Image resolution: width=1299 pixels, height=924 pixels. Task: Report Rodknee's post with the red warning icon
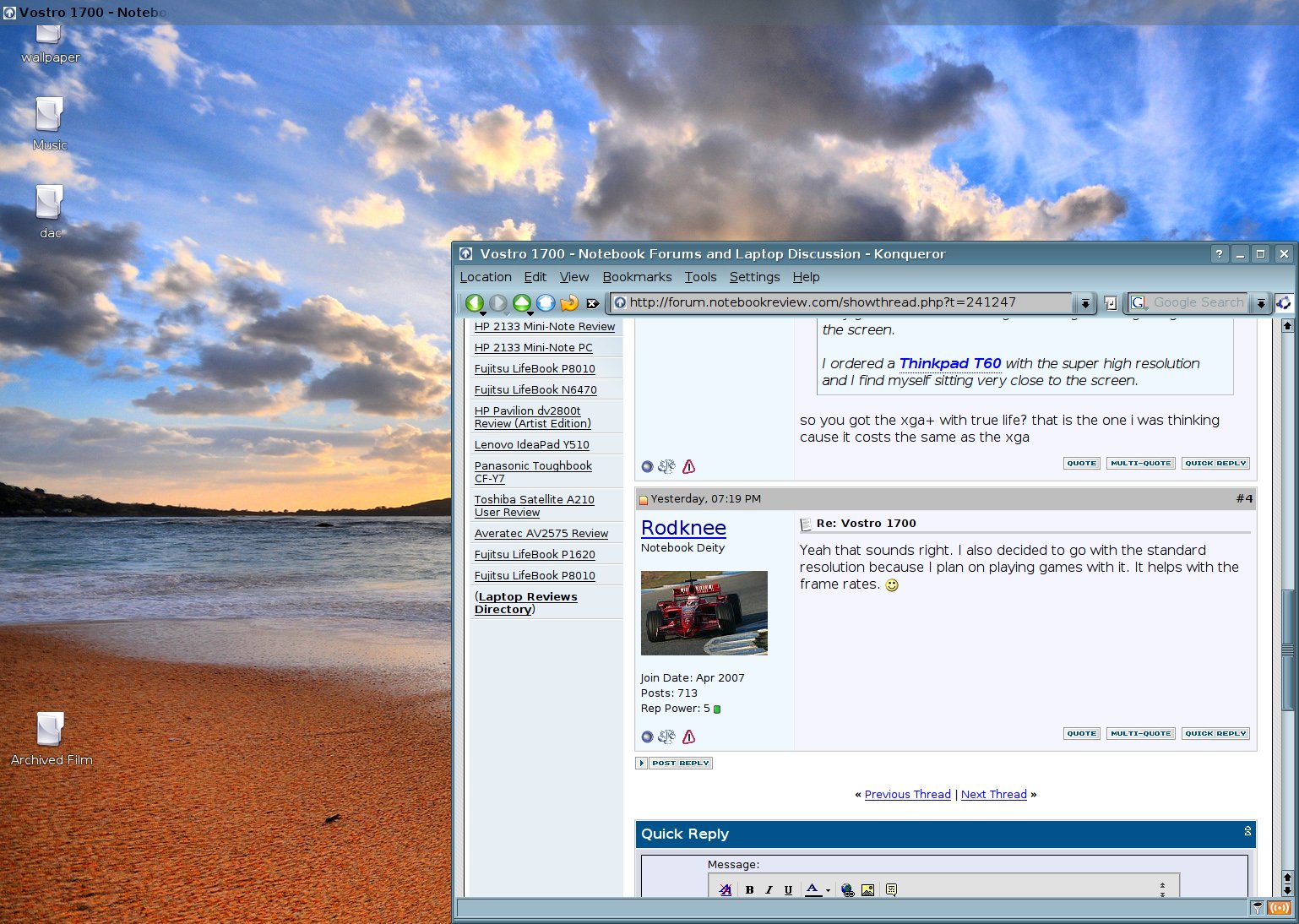tap(688, 736)
